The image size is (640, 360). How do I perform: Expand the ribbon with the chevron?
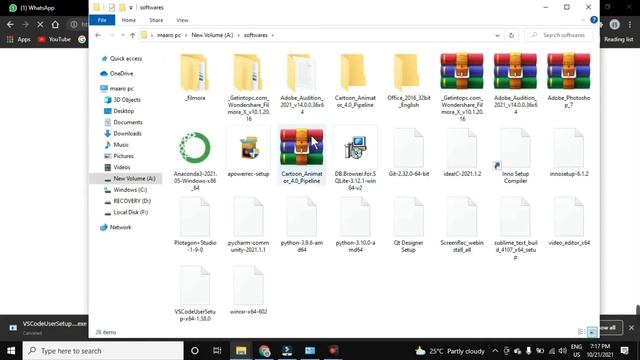tap(583, 20)
